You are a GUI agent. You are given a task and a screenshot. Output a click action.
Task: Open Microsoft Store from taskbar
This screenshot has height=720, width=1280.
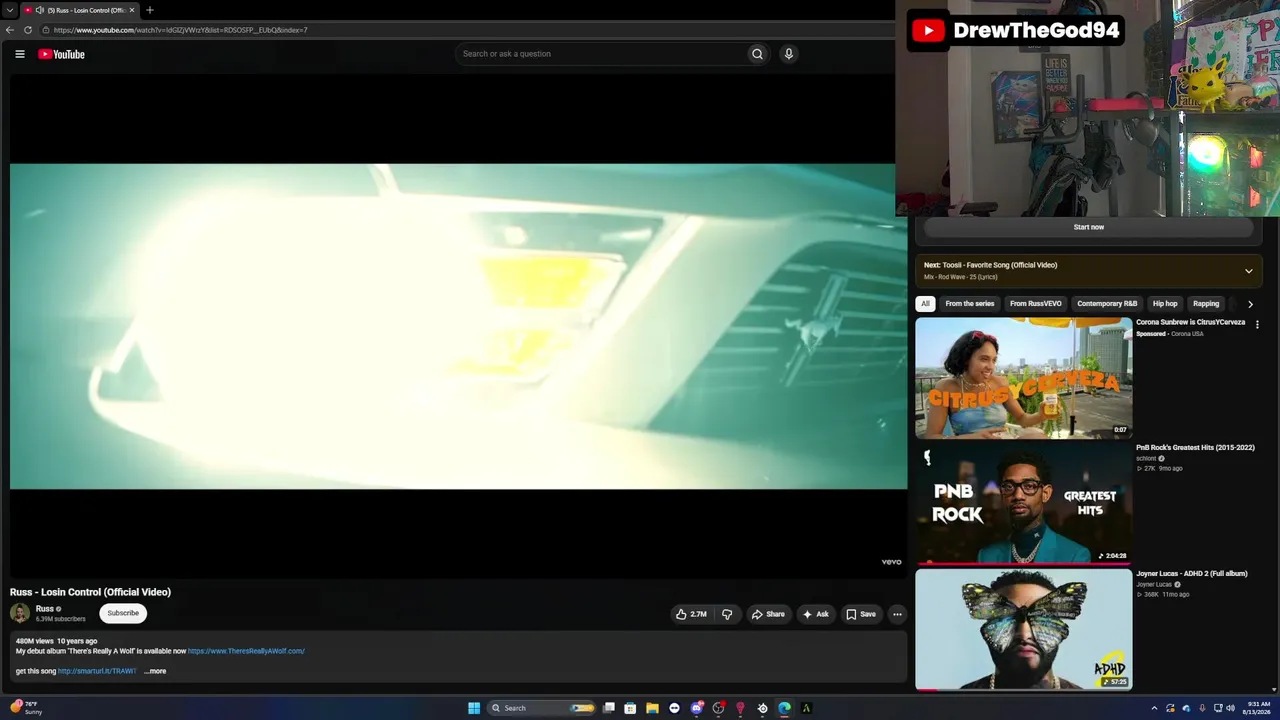tap(630, 708)
